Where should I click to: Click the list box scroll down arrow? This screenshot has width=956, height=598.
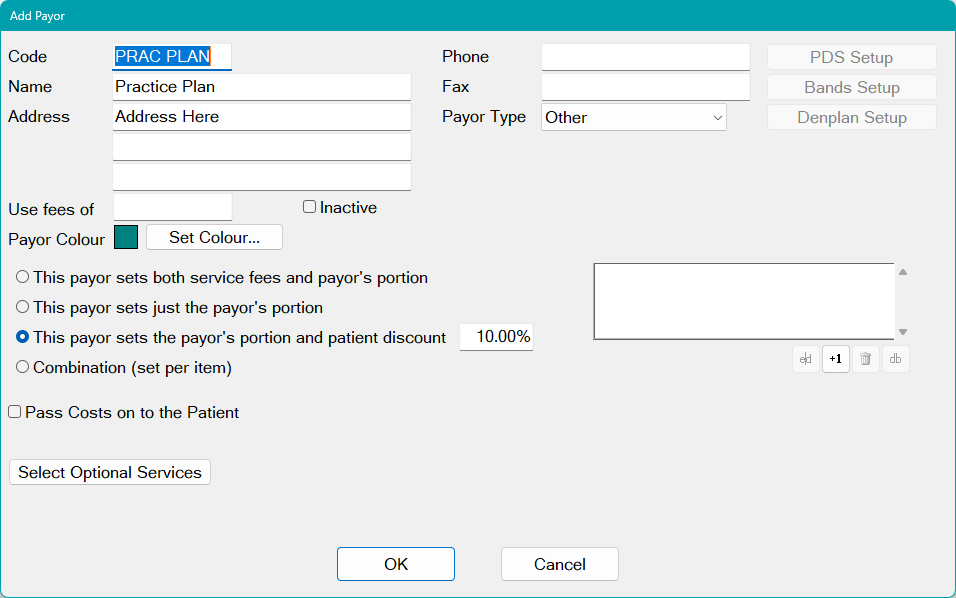pyautogui.click(x=903, y=332)
